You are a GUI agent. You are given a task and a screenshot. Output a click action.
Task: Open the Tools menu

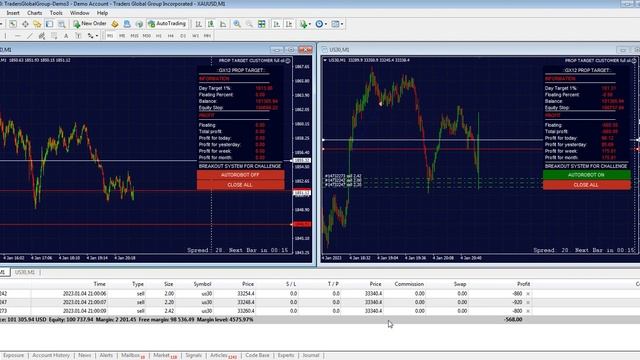click(x=56, y=13)
